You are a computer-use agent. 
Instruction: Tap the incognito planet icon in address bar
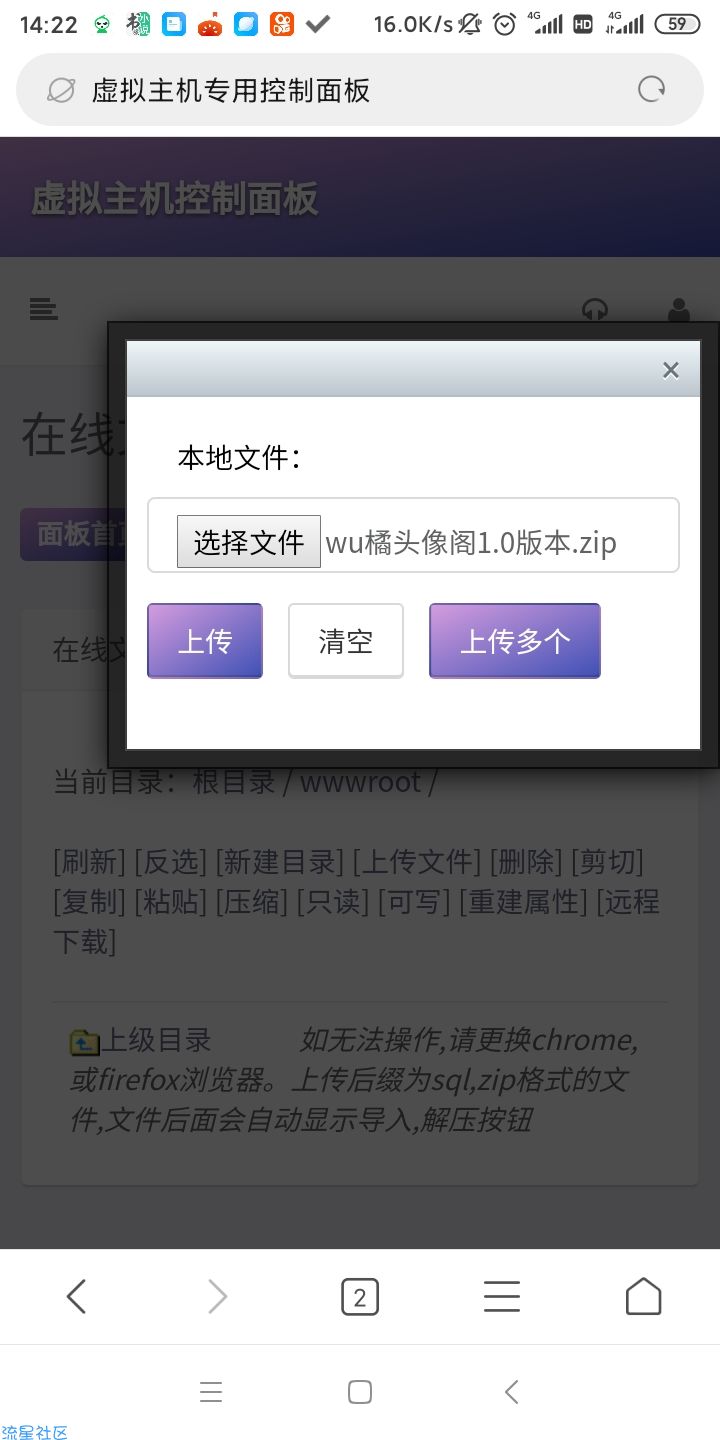pyautogui.click(x=61, y=90)
